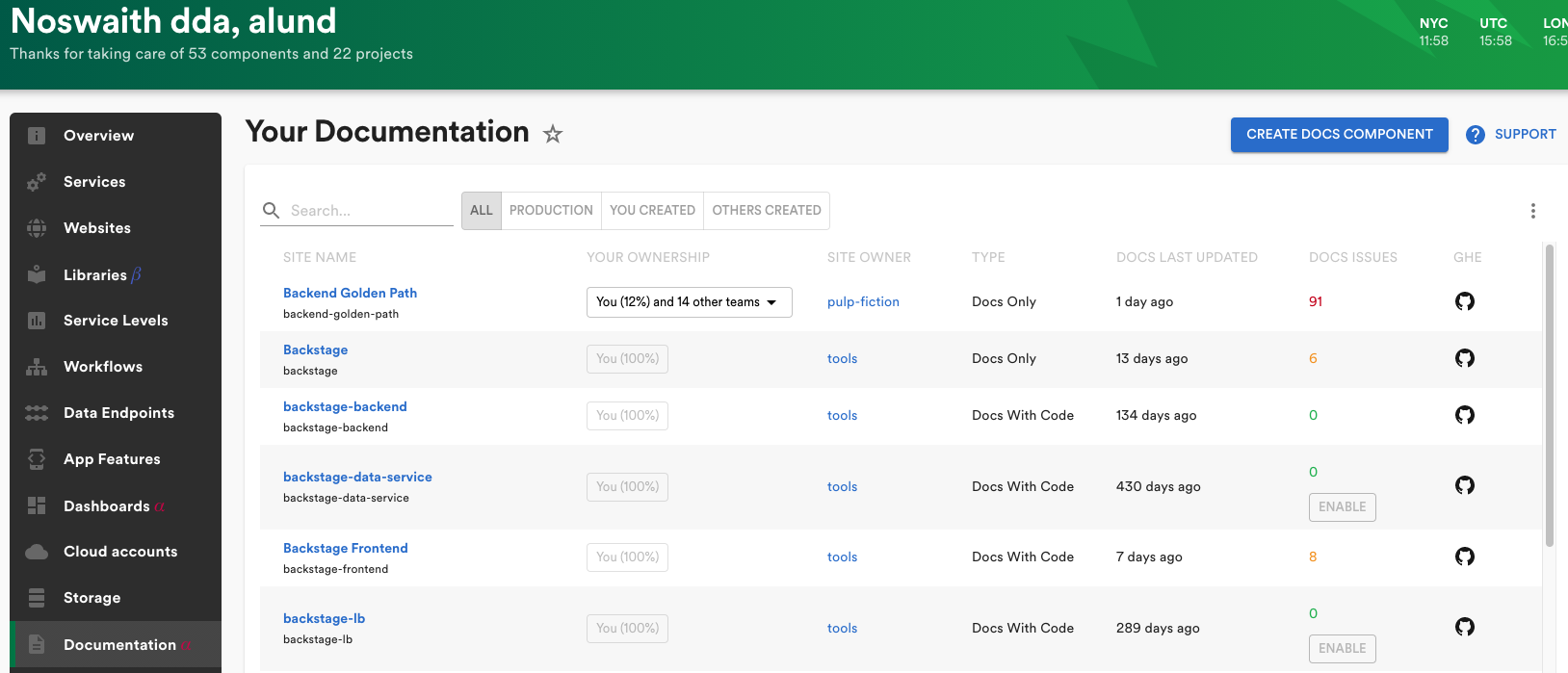Open ownership dropdown for backstage-lb
1568x673 pixels.
coord(627,629)
